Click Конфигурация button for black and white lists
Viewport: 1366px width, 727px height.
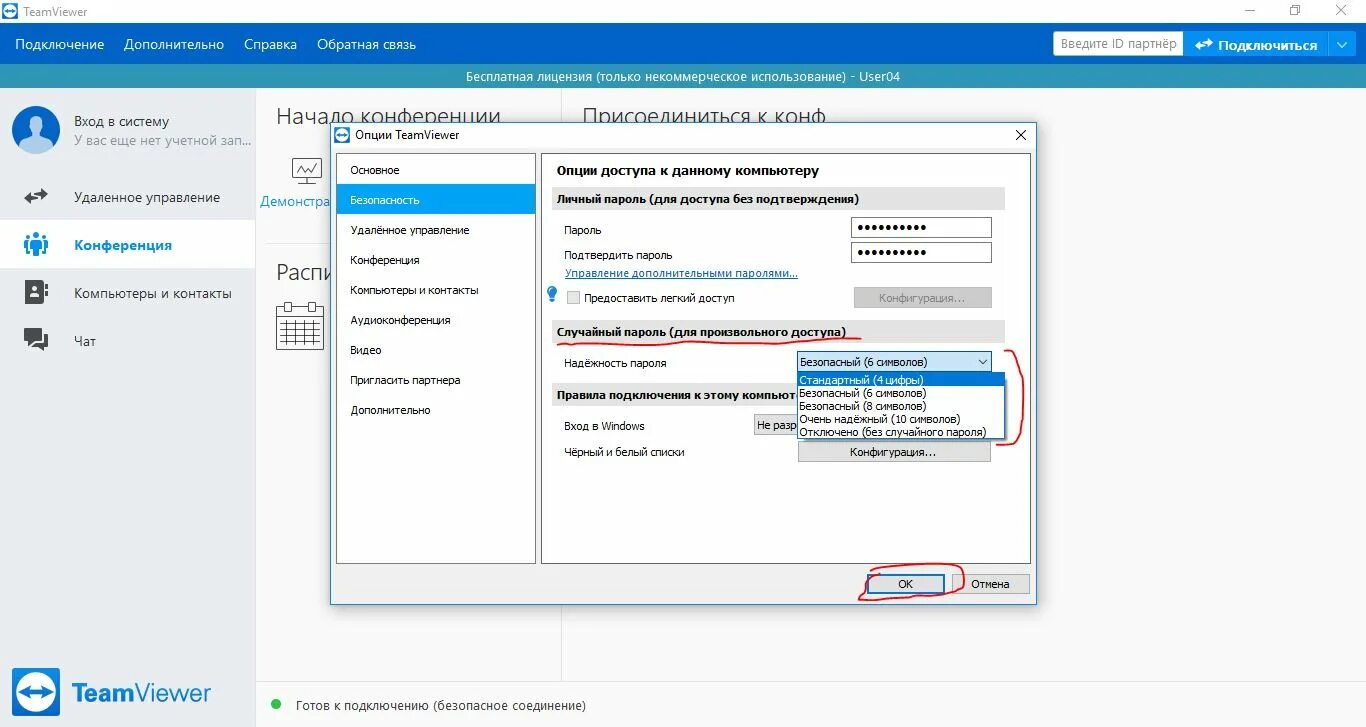coord(894,452)
